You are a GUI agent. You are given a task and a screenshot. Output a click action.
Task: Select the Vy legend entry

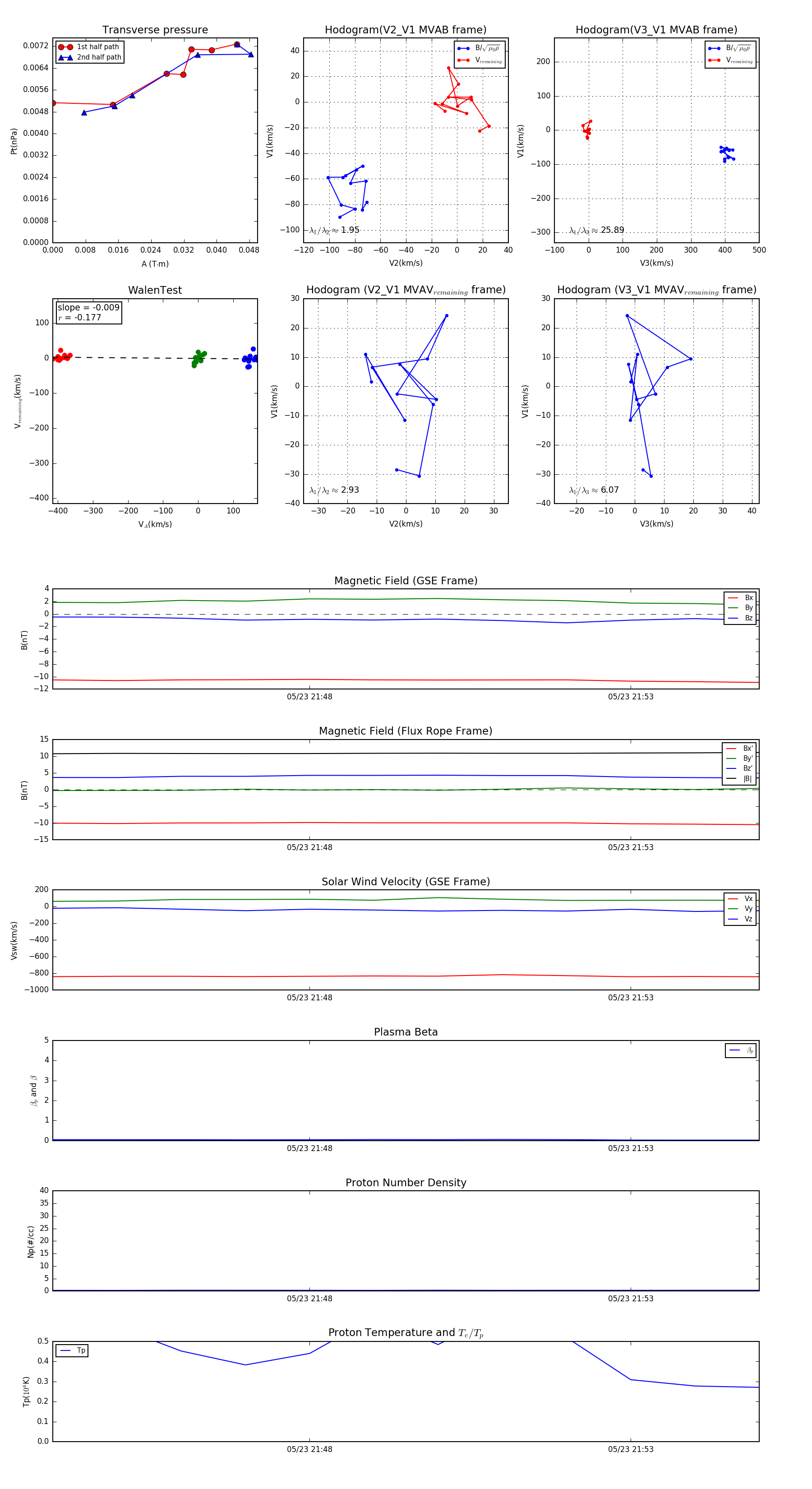[740, 909]
